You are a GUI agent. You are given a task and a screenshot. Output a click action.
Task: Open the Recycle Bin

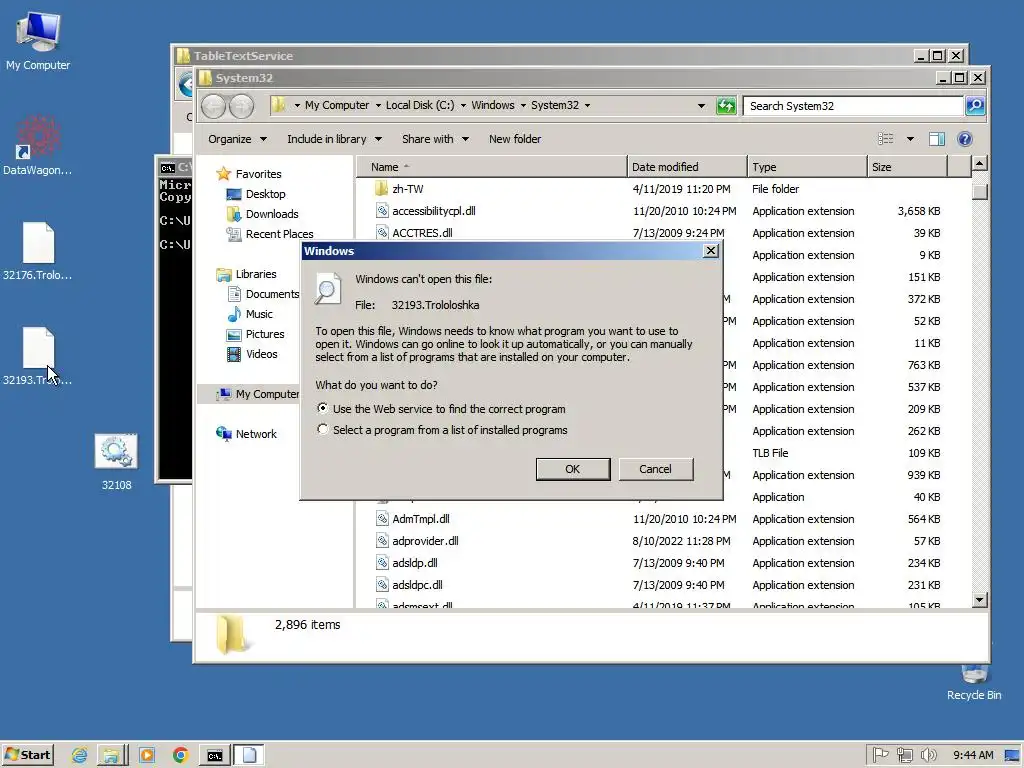[974, 682]
